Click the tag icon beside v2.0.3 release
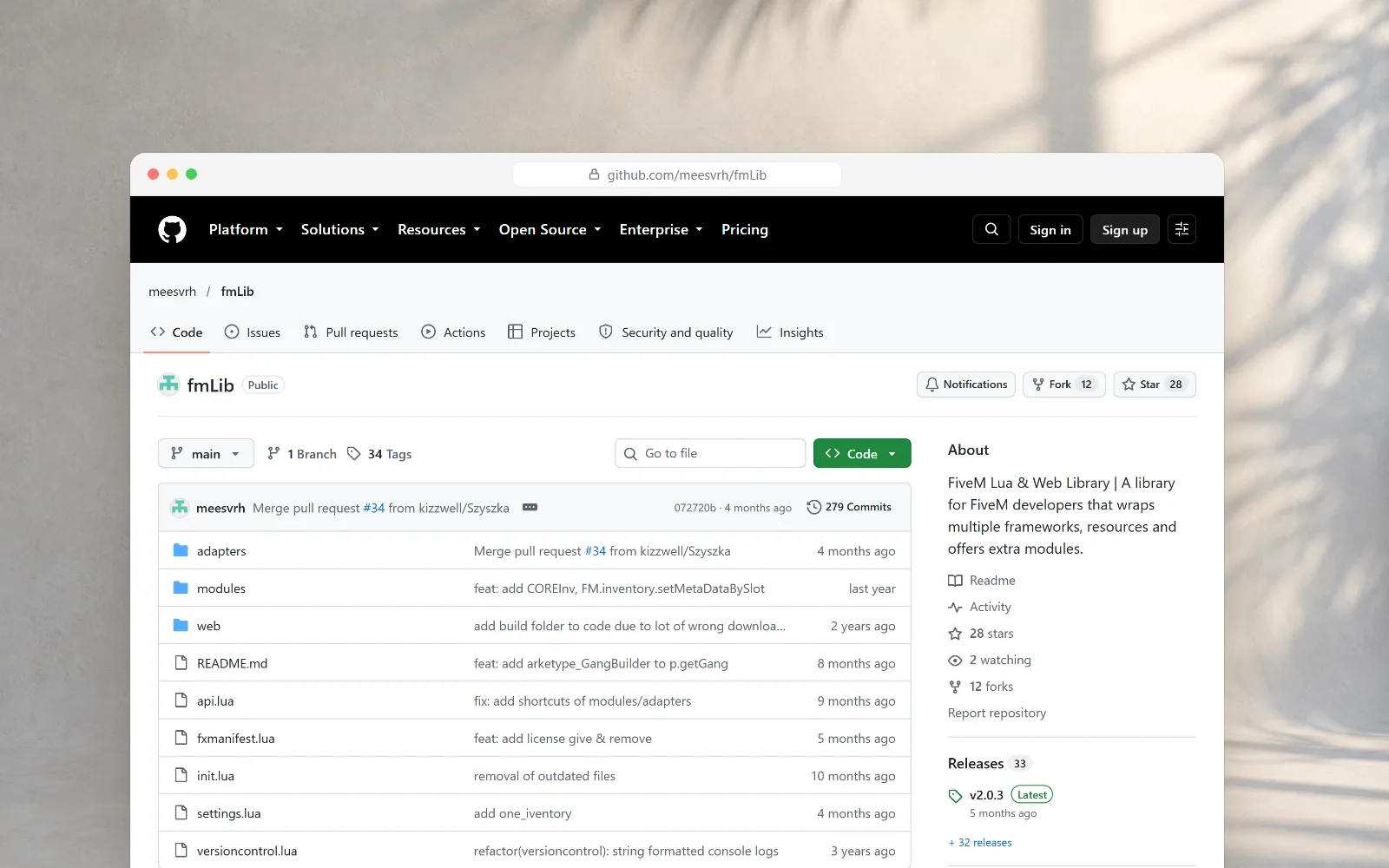 pos(955,796)
